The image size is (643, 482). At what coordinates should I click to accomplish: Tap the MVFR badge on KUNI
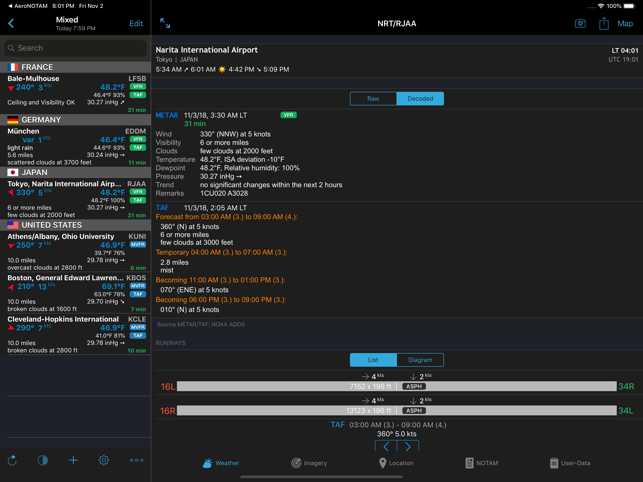click(138, 244)
